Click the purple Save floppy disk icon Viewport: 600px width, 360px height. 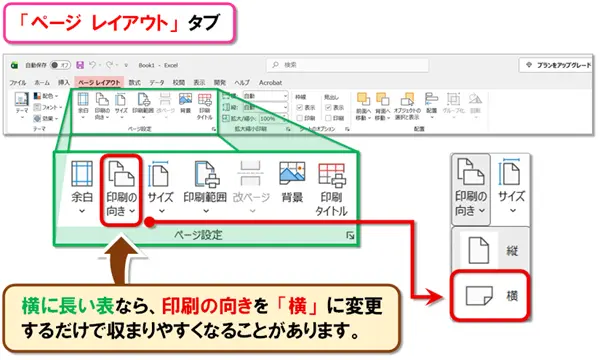tap(80, 65)
